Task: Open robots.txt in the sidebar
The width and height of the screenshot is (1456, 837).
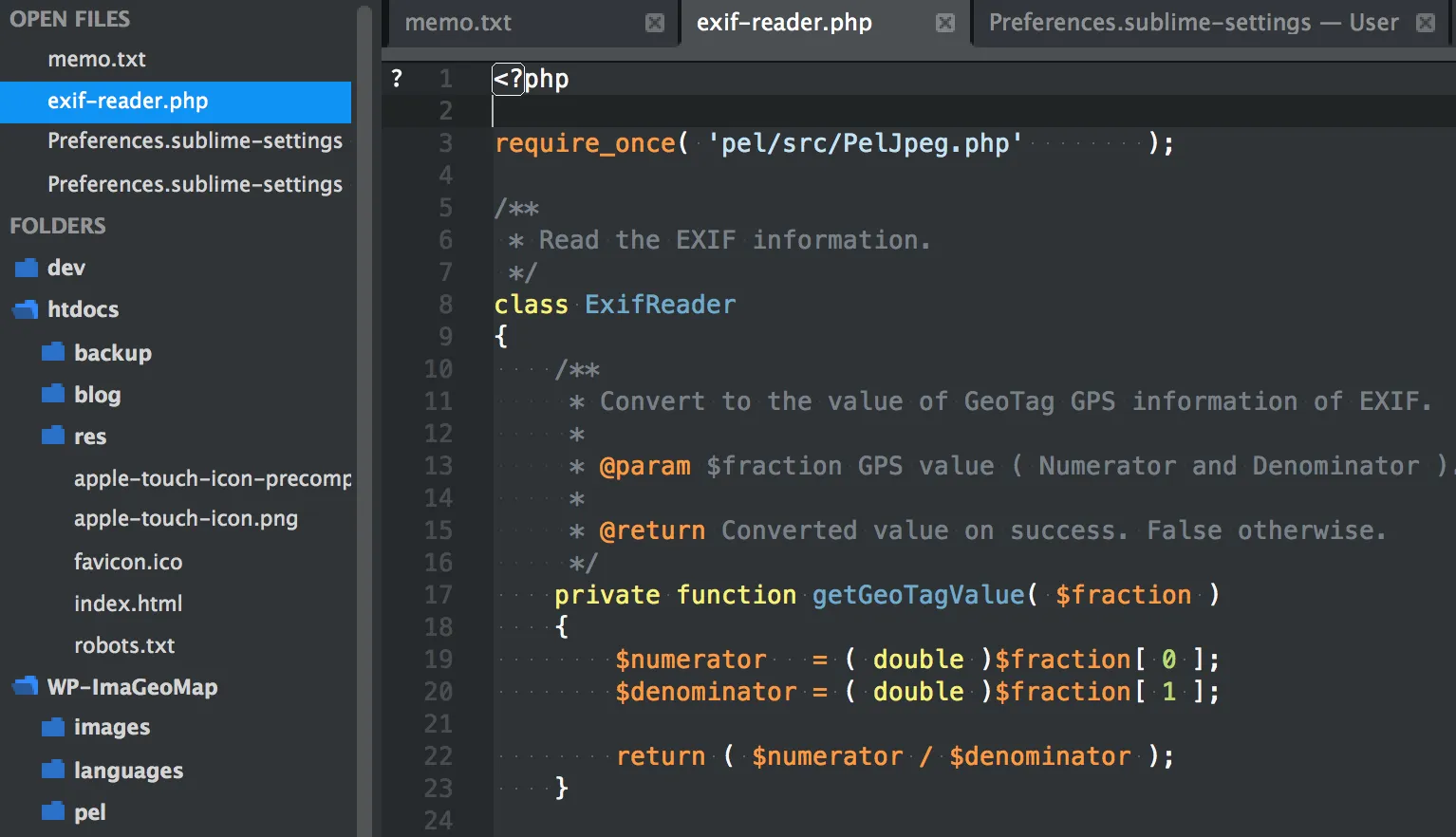Action: pos(124,645)
